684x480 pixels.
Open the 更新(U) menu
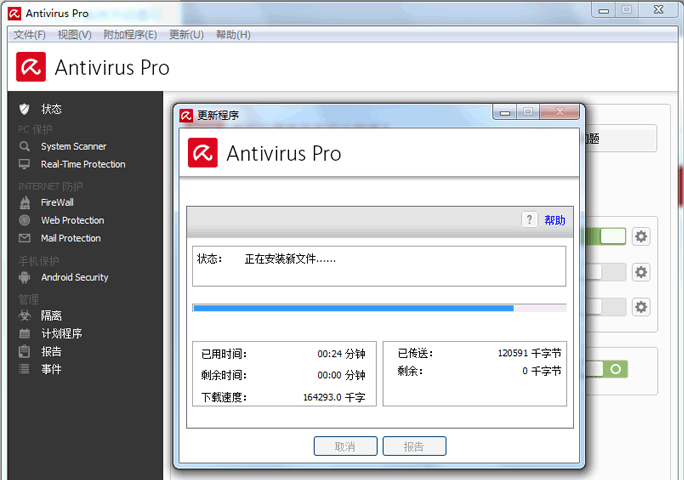pyautogui.click(x=186, y=34)
